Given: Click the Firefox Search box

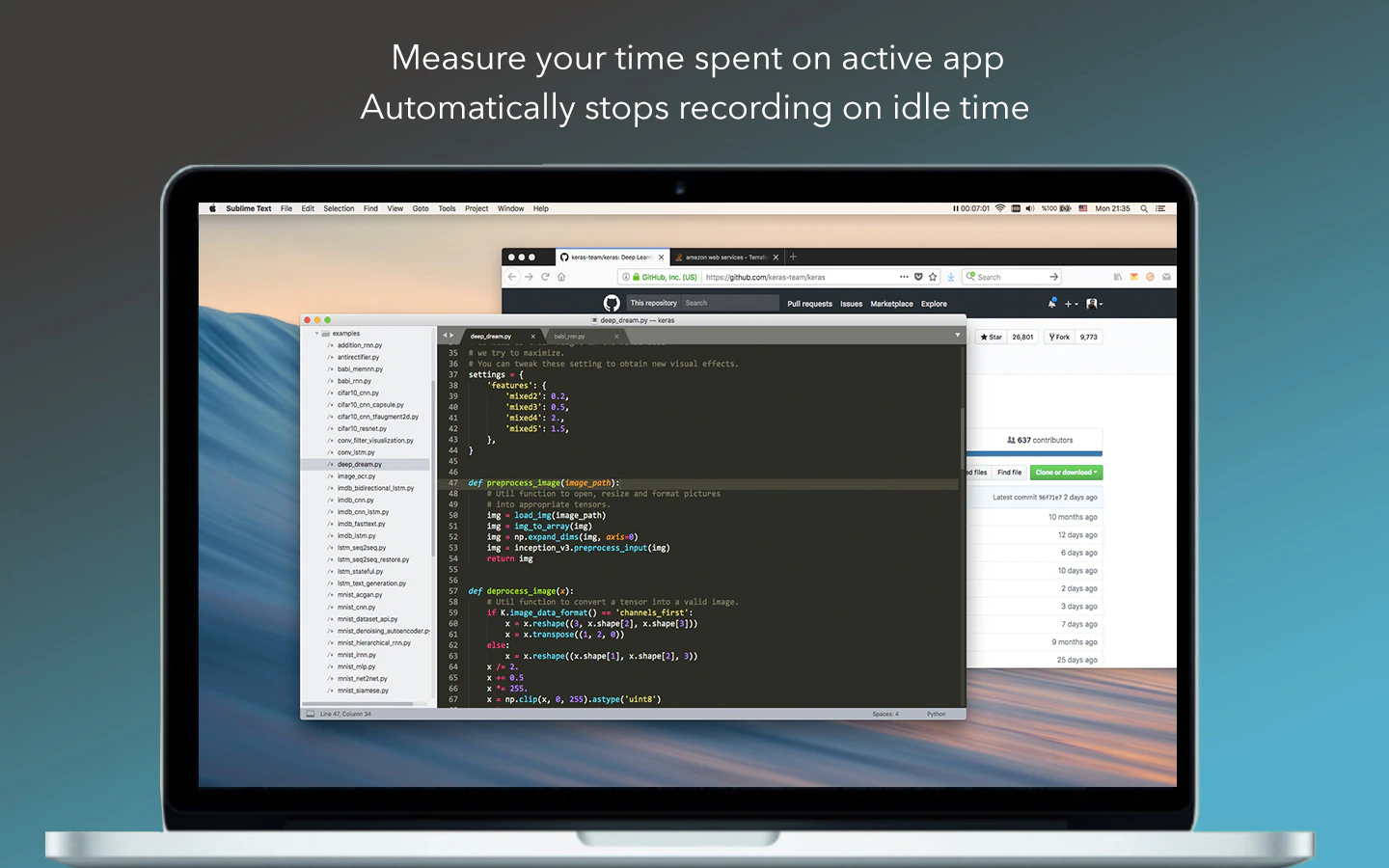Looking at the screenshot, I should coord(1010,277).
